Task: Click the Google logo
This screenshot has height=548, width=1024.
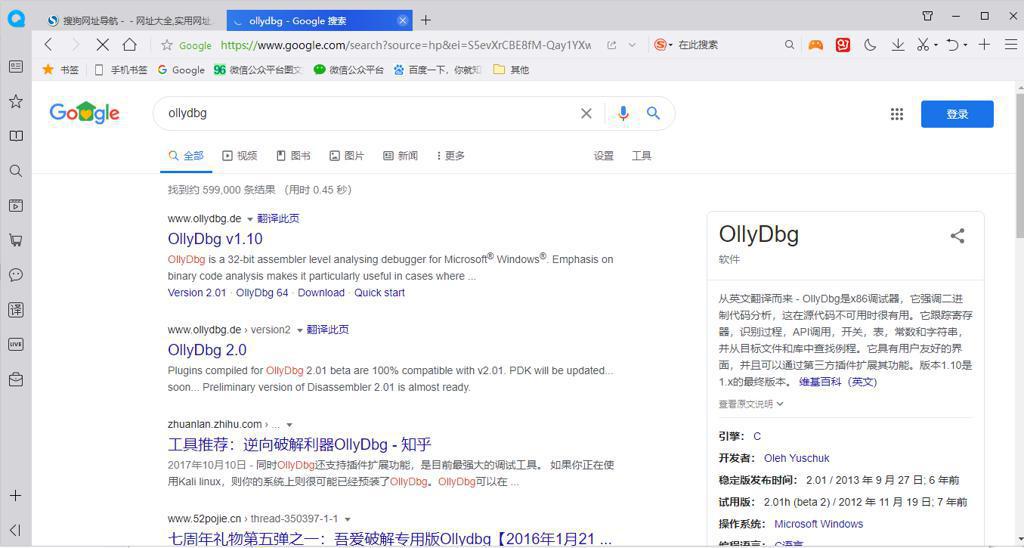Action: pyautogui.click(x=84, y=114)
